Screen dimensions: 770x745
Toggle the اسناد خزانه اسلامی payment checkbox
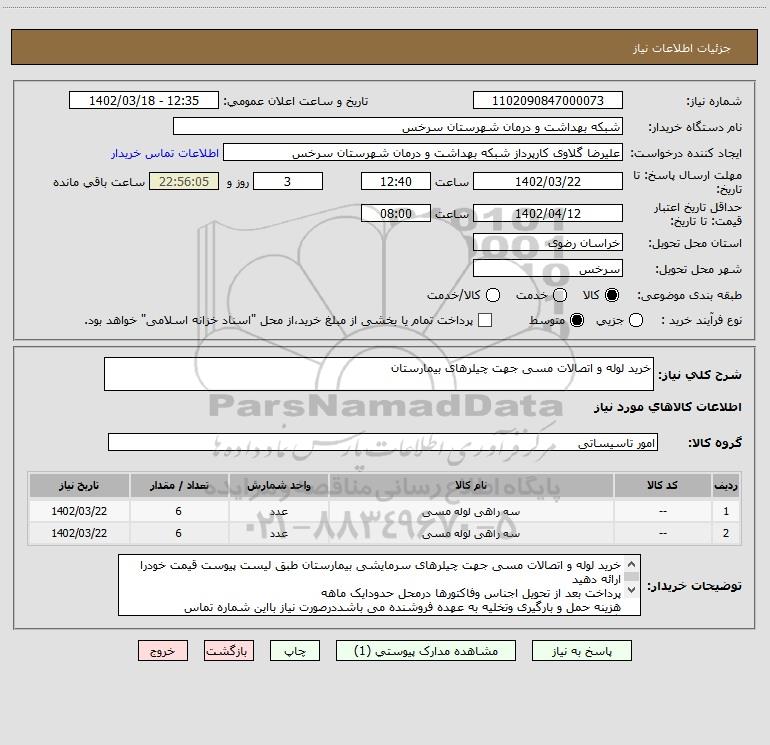coord(485,320)
